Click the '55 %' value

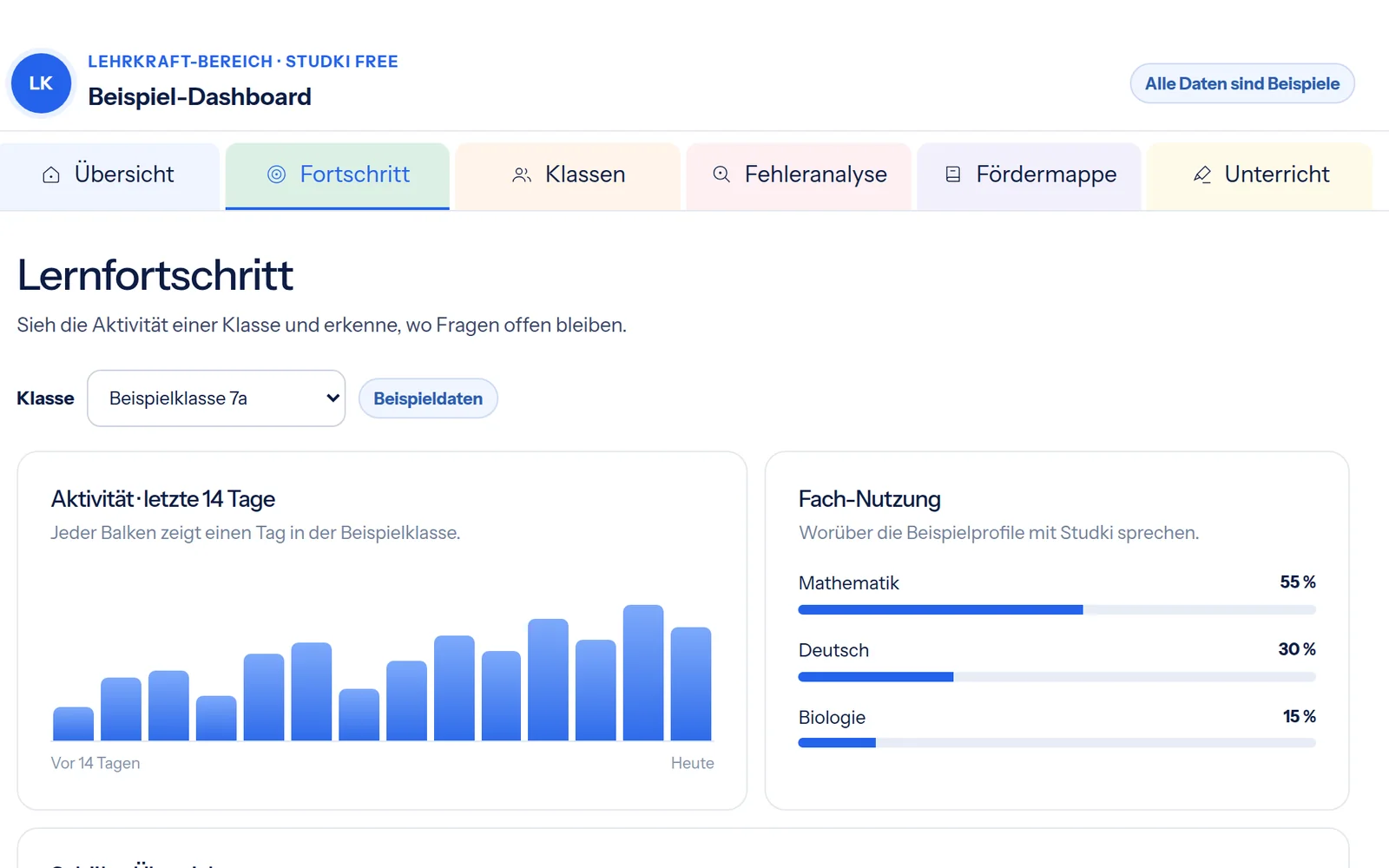(1298, 582)
